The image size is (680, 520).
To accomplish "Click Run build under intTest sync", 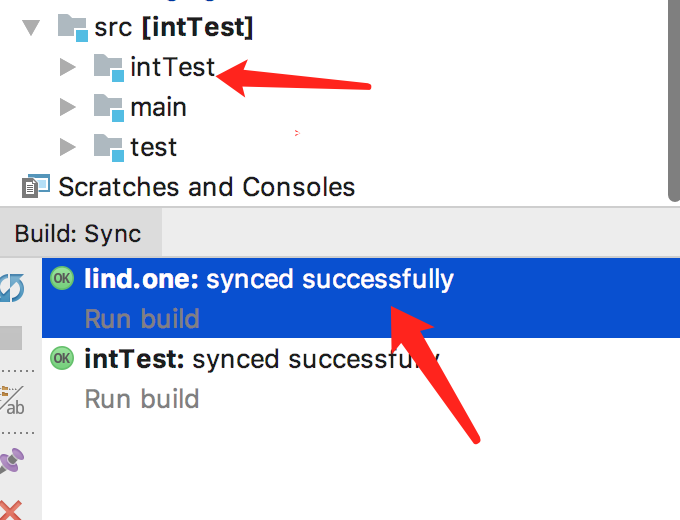I will click(142, 398).
